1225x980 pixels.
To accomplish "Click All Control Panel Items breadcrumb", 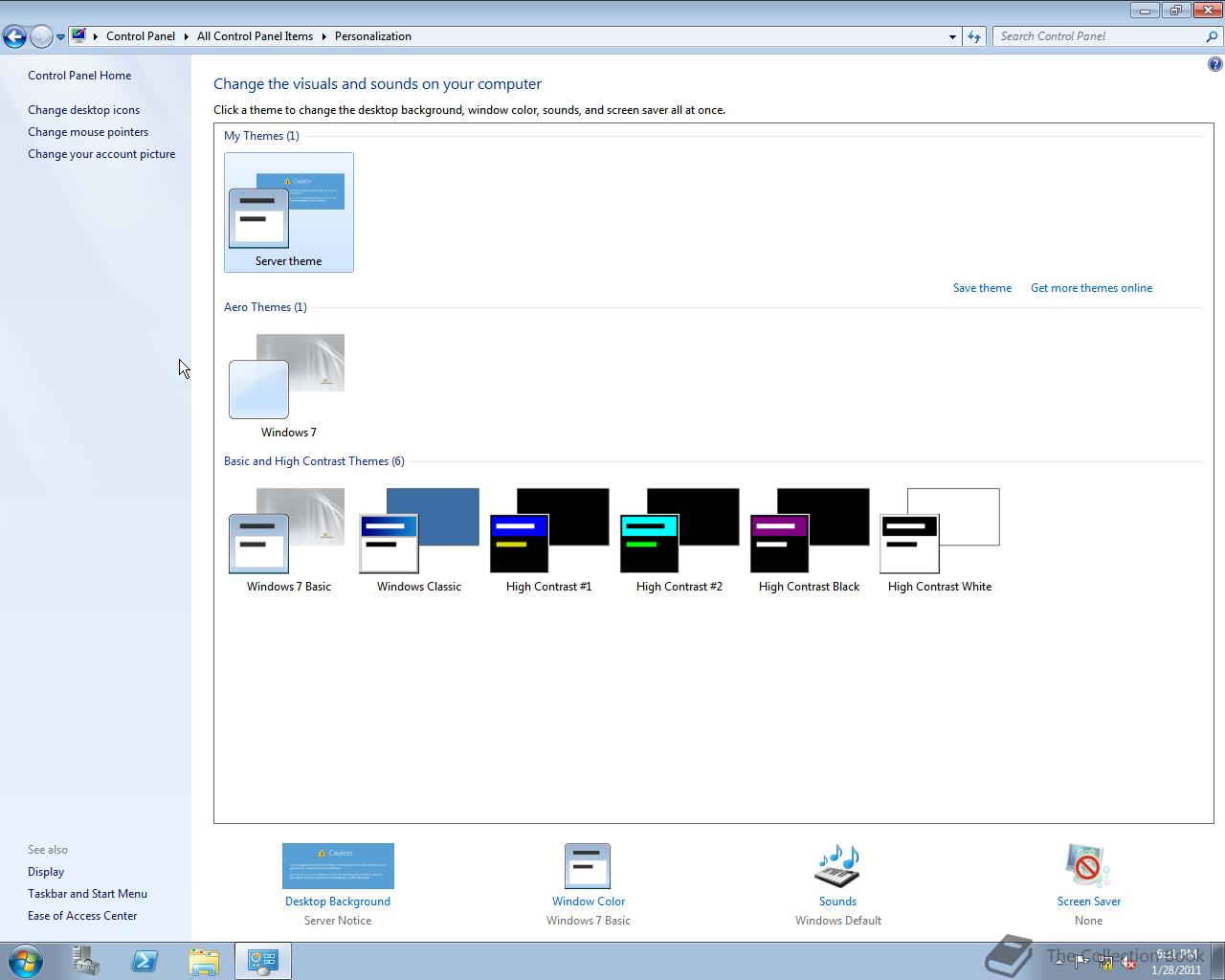I will tap(255, 36).
